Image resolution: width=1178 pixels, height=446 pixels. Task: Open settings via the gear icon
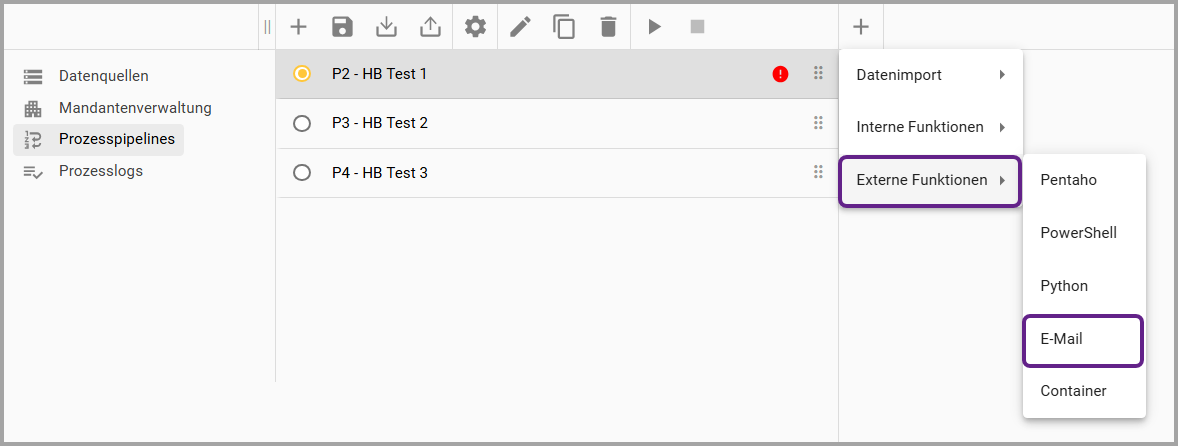tap(475, 27)
